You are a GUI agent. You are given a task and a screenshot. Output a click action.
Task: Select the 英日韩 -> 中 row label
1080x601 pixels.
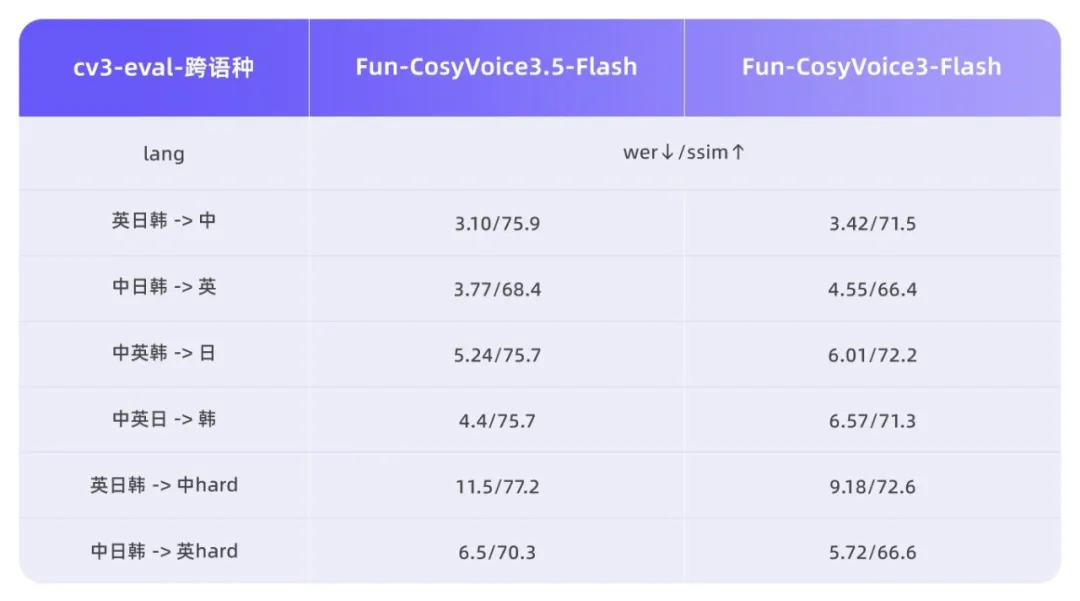point(164,221)
